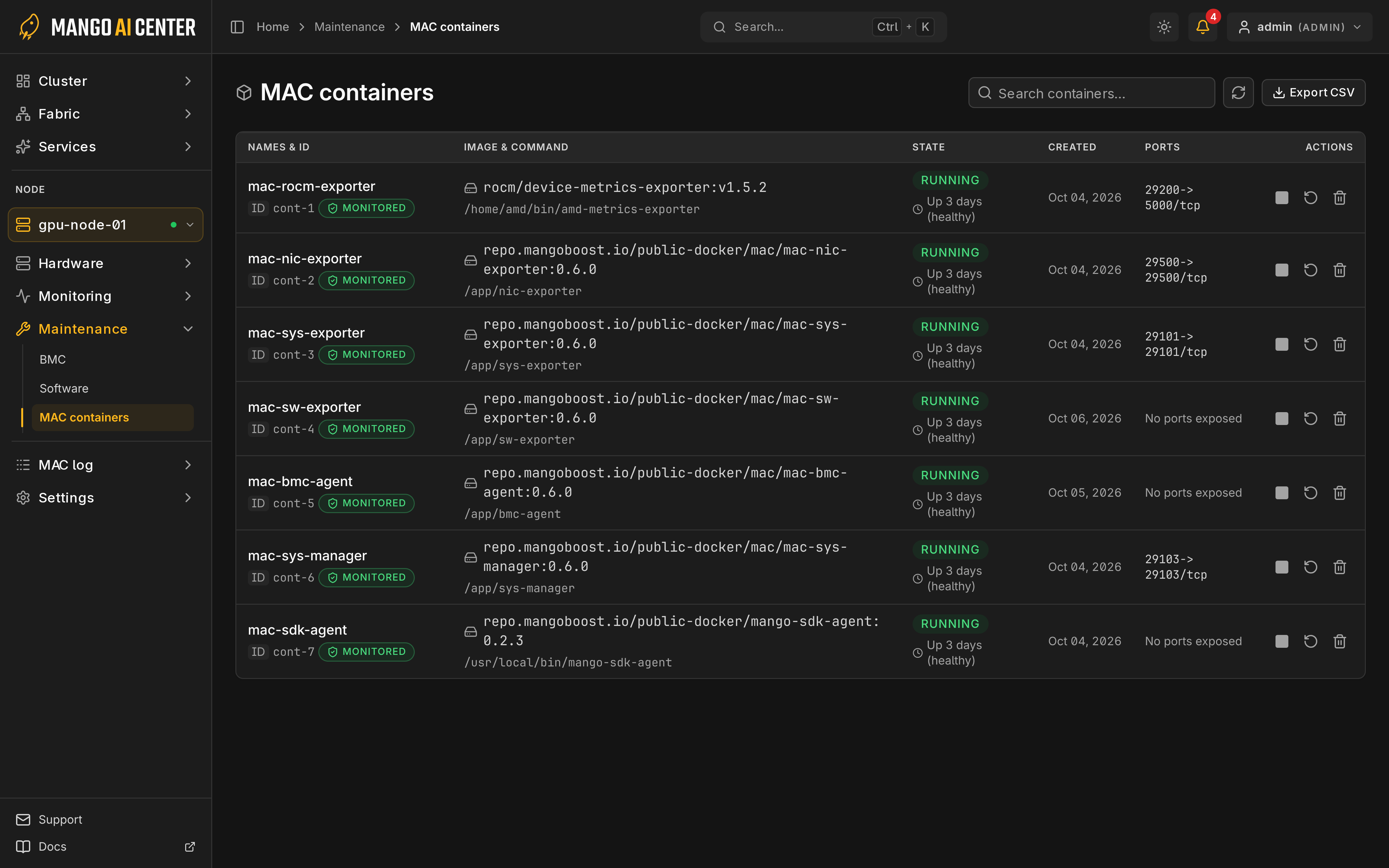Image resolution: width=1389 pixels, height=868 pixels.
Task: Restart the mac-nic-exporter container
Action: click(1310, 270)
